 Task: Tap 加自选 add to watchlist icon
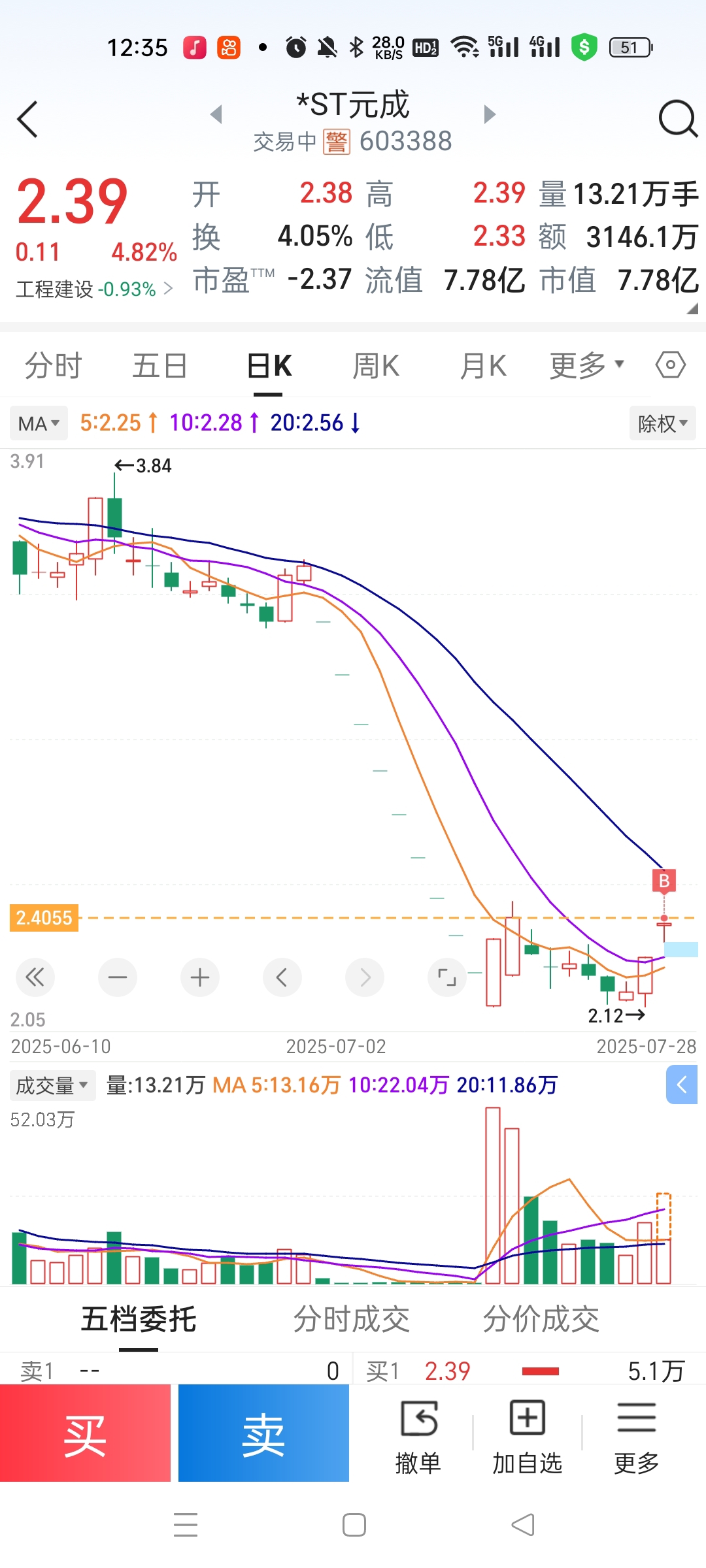(x=528, y=1437)
